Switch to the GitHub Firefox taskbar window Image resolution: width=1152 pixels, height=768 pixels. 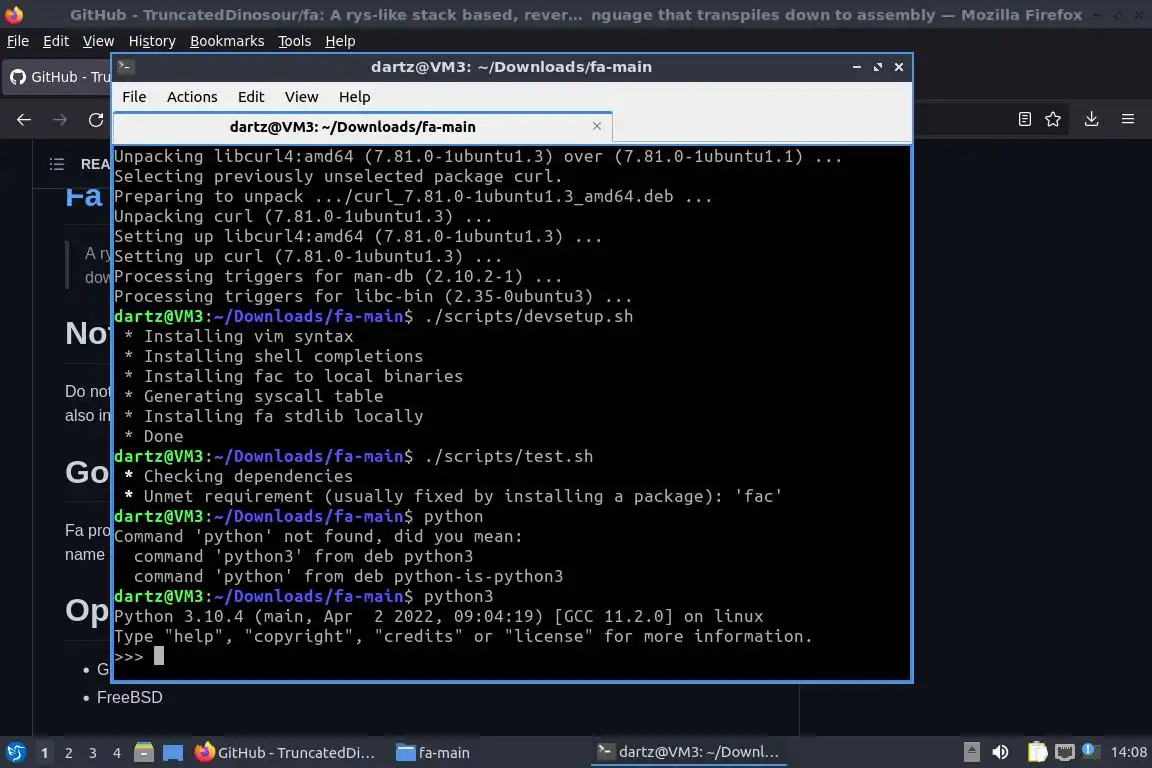tap(285, 753)
